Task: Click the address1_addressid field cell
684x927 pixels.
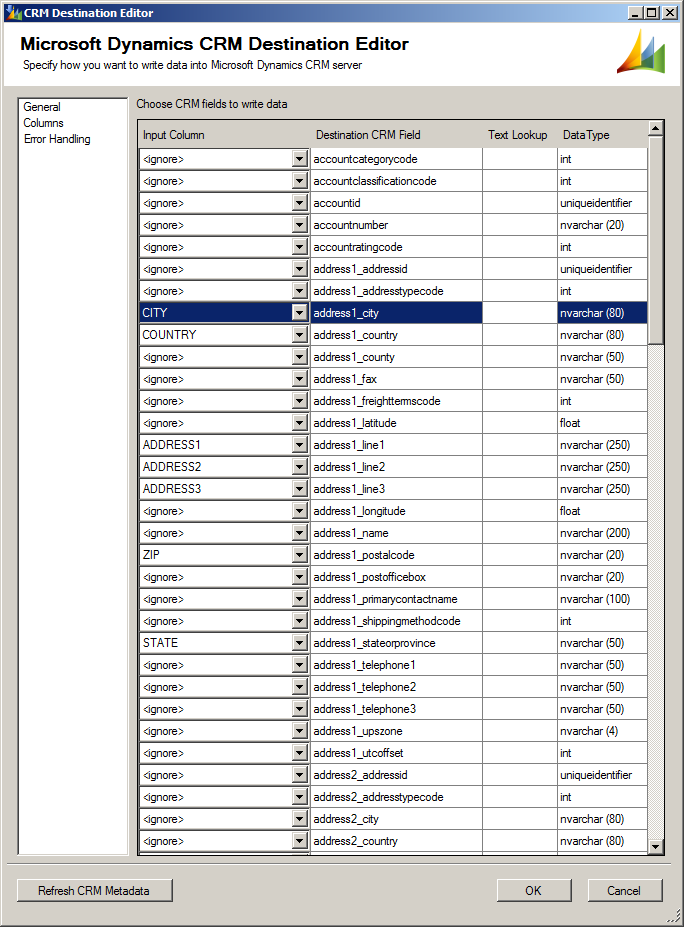Action: pyautogui.click(x=397, y=269)
